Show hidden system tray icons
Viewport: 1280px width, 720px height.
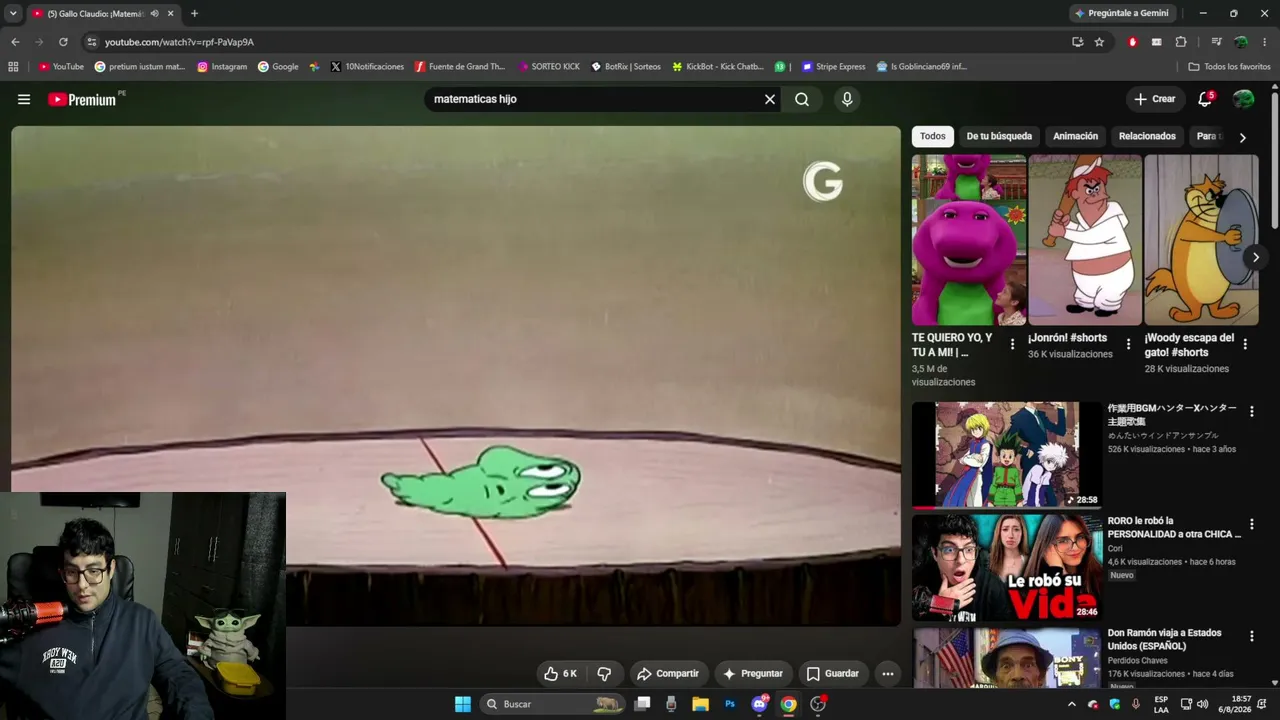point(1072,704)
